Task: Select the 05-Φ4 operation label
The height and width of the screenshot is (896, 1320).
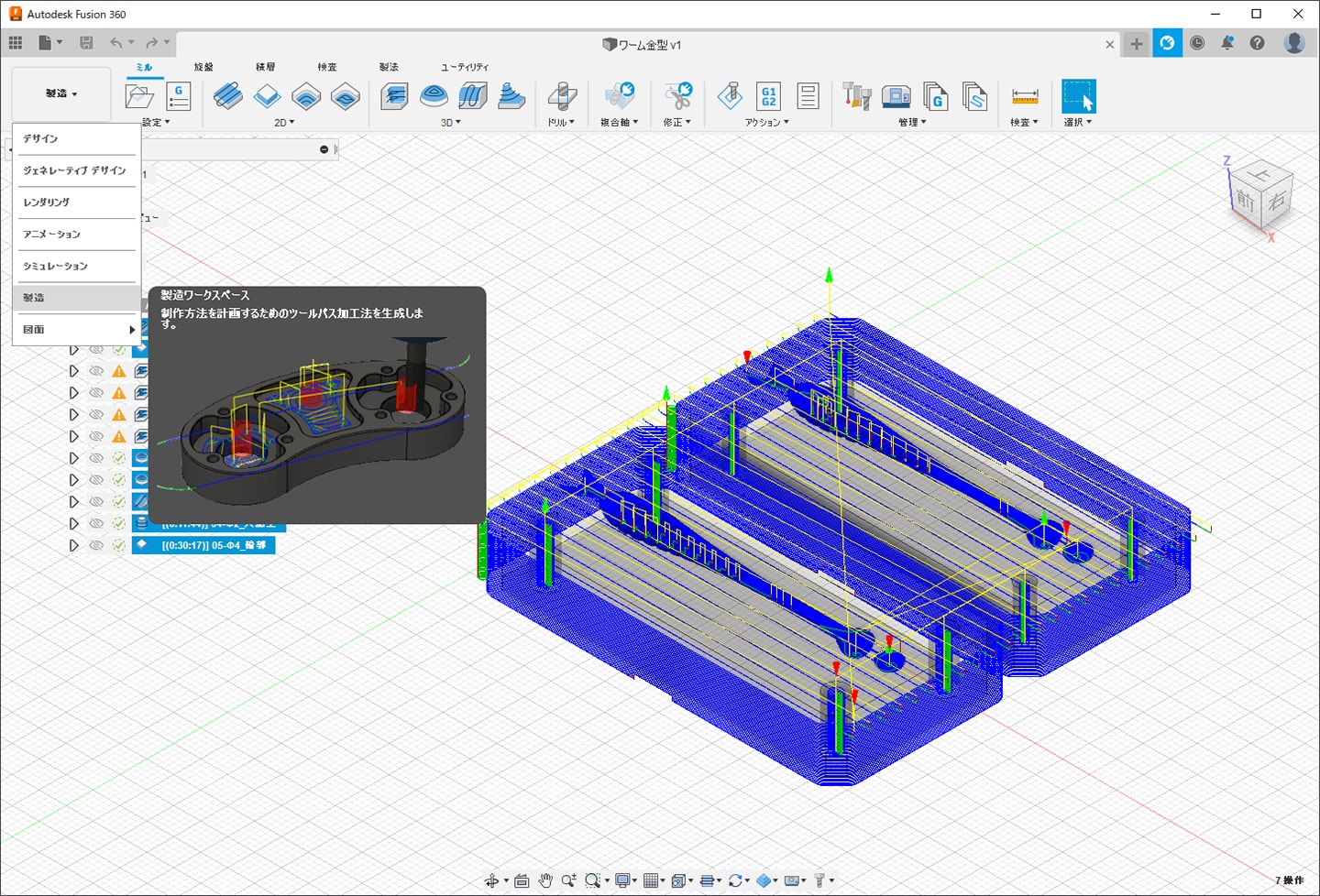Action: 214,545
